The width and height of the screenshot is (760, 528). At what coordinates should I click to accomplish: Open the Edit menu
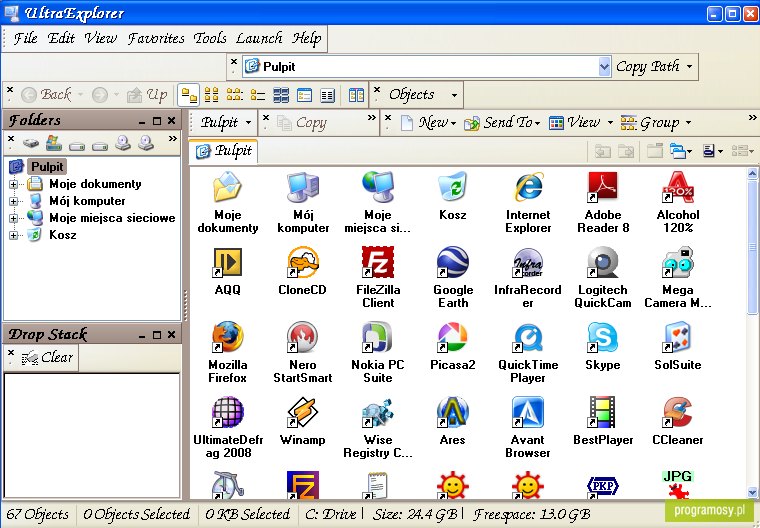(x=61, y=38)
